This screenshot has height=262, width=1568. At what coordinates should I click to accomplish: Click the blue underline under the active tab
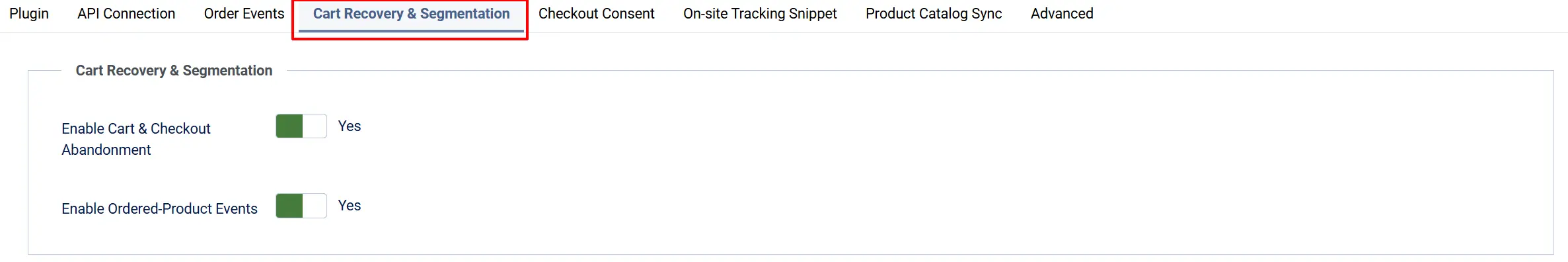[x=411, y=30]
